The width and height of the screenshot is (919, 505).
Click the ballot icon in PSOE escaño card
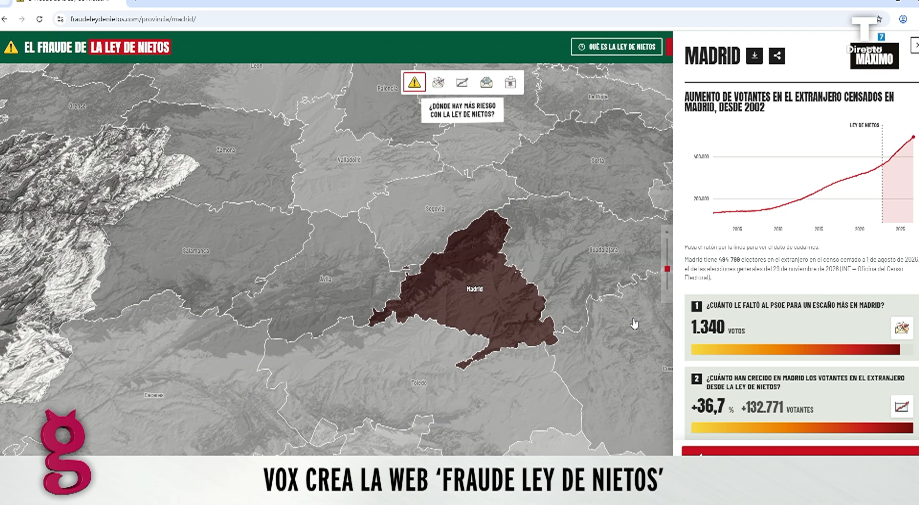click(901, 327)
